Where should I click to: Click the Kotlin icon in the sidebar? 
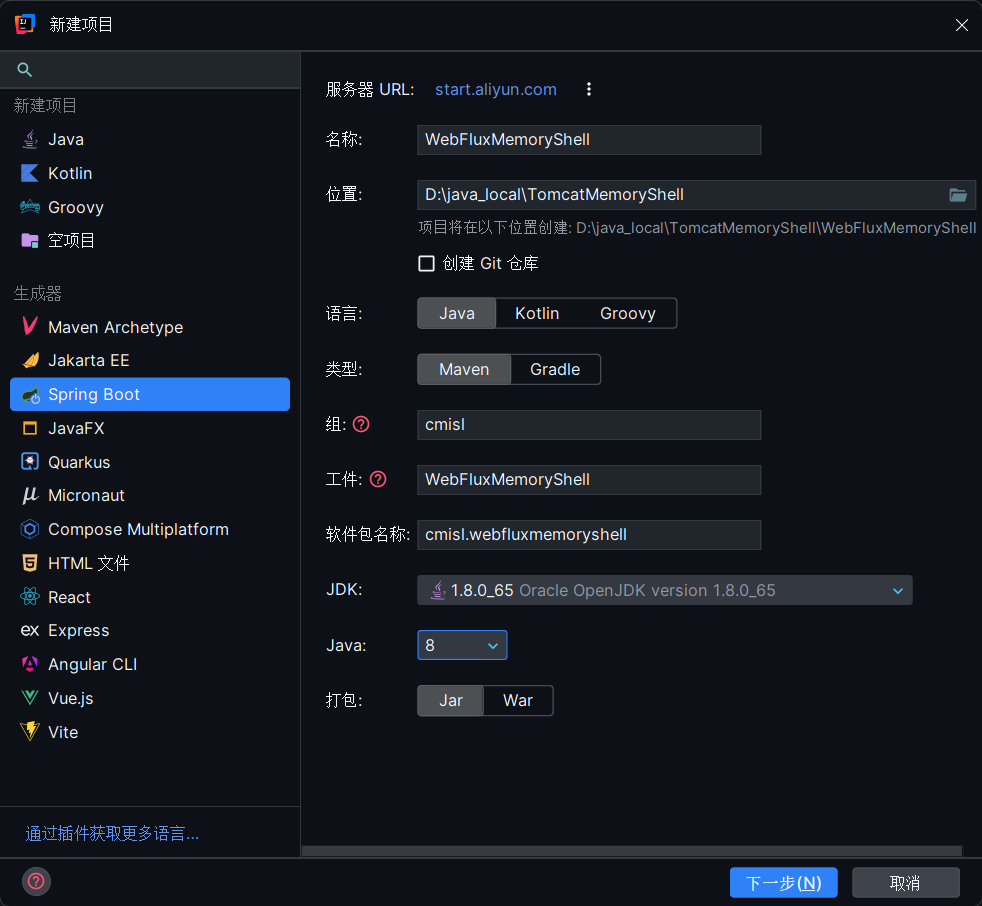click(30, 173)
